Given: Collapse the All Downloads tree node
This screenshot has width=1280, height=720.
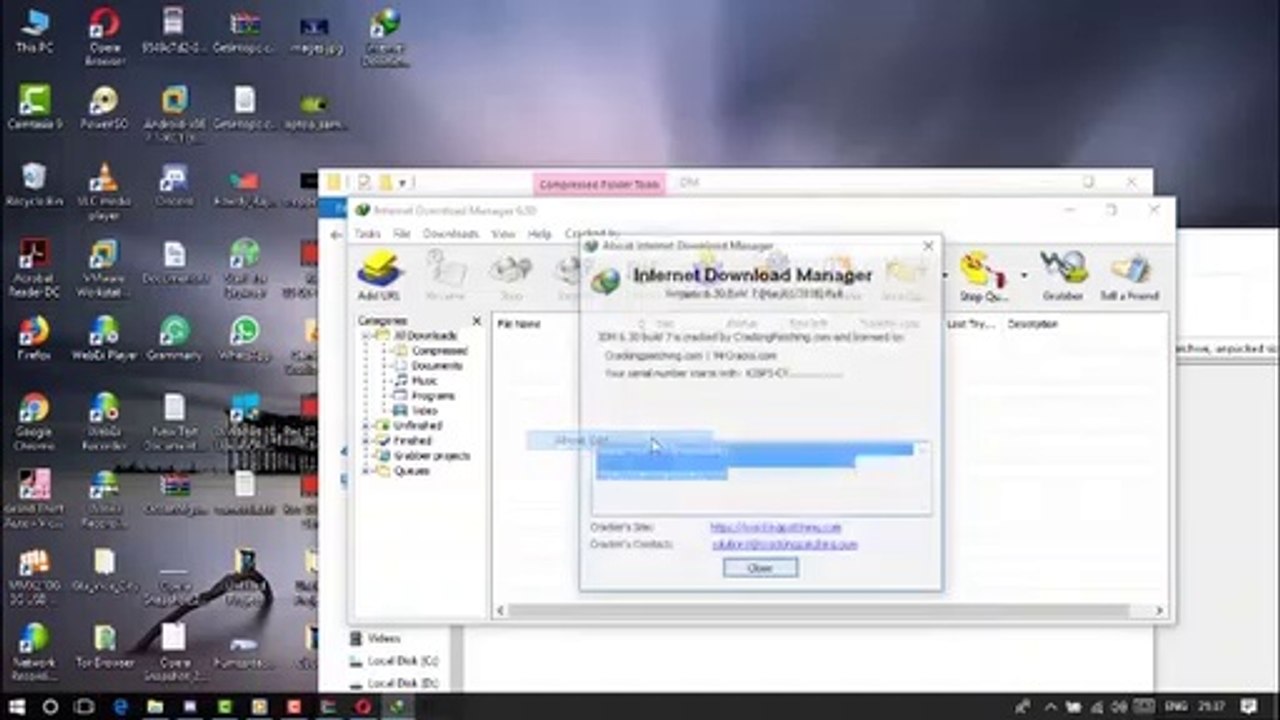Looking at the screenshot, I should tap(367, 336).
